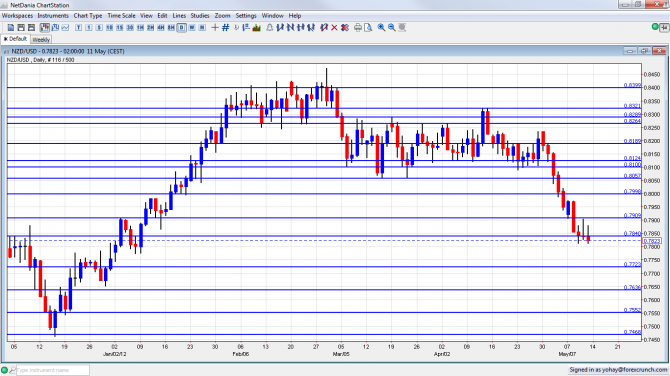Open the Studies menu
The image size is (670, 376).
point(200,15)
